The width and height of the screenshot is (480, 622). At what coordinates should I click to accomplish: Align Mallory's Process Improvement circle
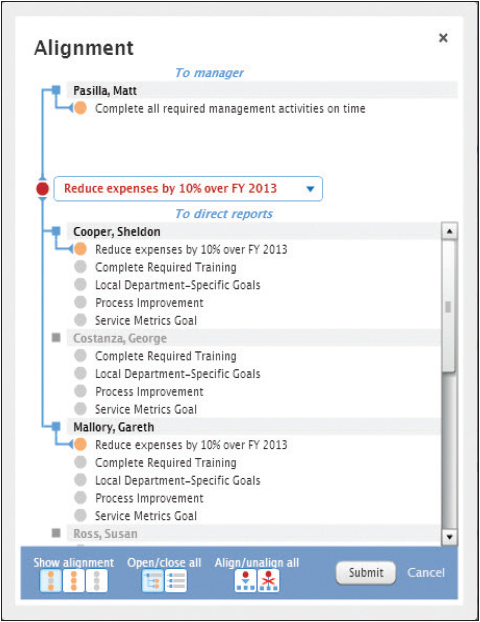pos(80,497)
